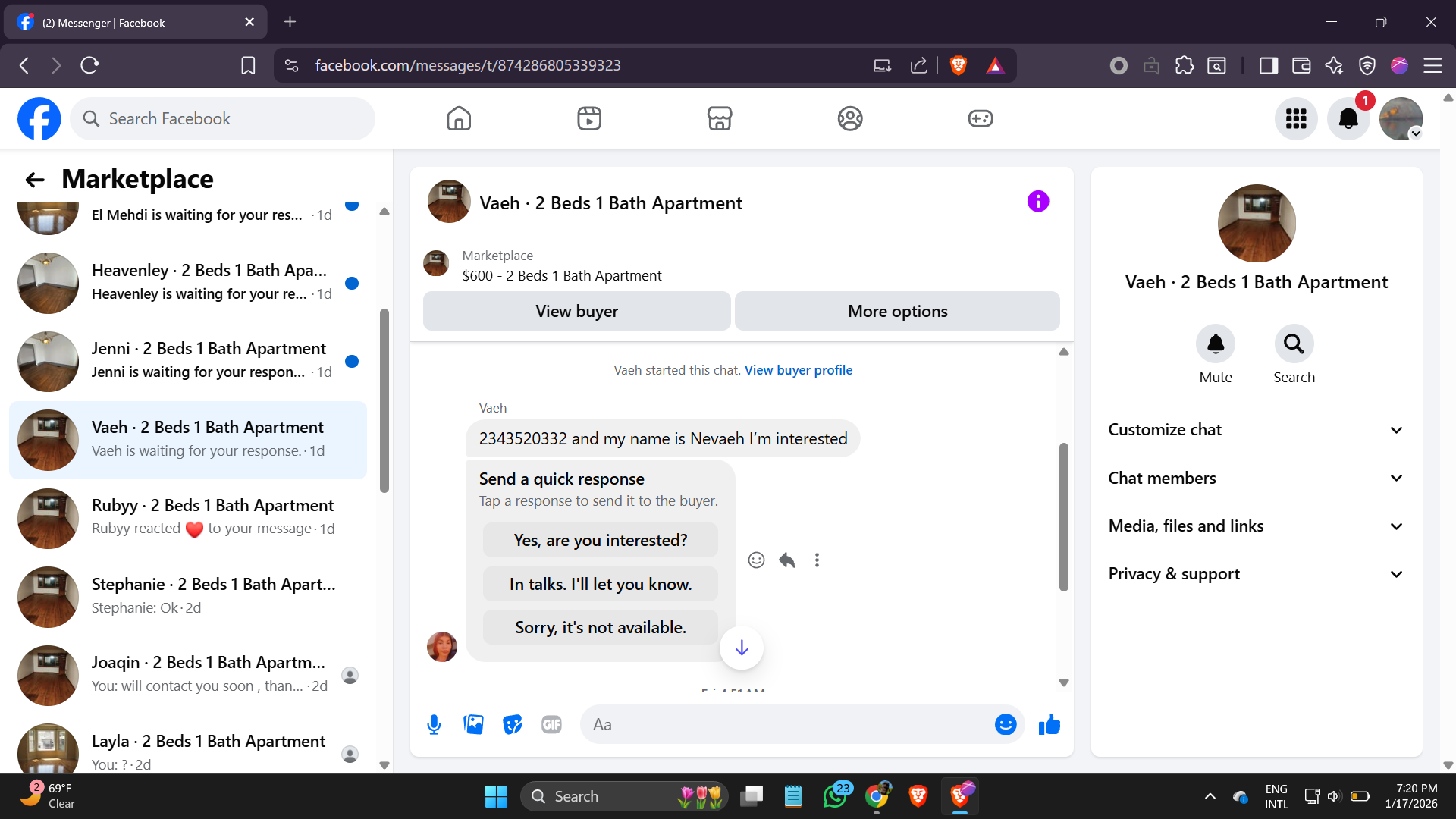Mute this conversation
The image size is (1456, 819).
[x=1215, y=345]
